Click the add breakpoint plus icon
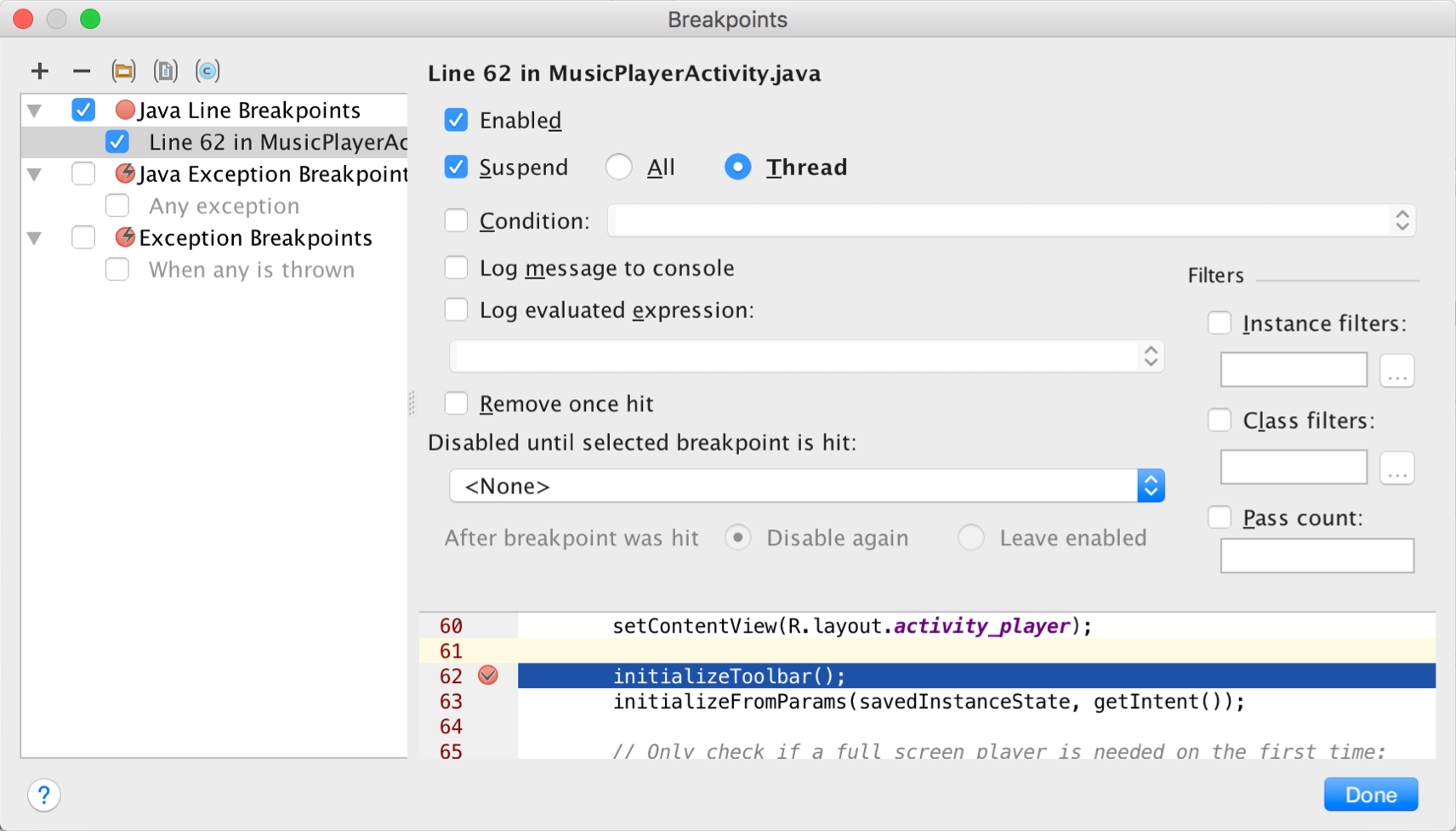The image size is (1456, 832). pyautogui.click(x=39, y=71)
